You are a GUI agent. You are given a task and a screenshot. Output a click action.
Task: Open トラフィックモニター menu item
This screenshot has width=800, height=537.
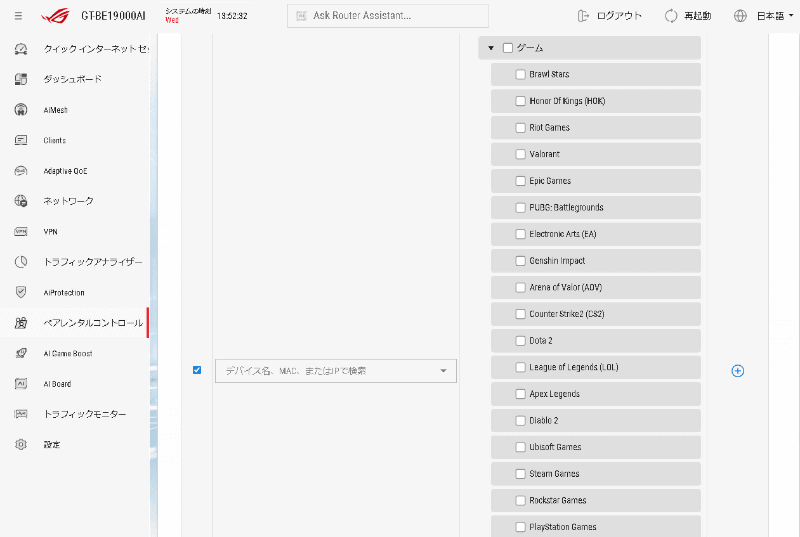(x=85, y=414)
